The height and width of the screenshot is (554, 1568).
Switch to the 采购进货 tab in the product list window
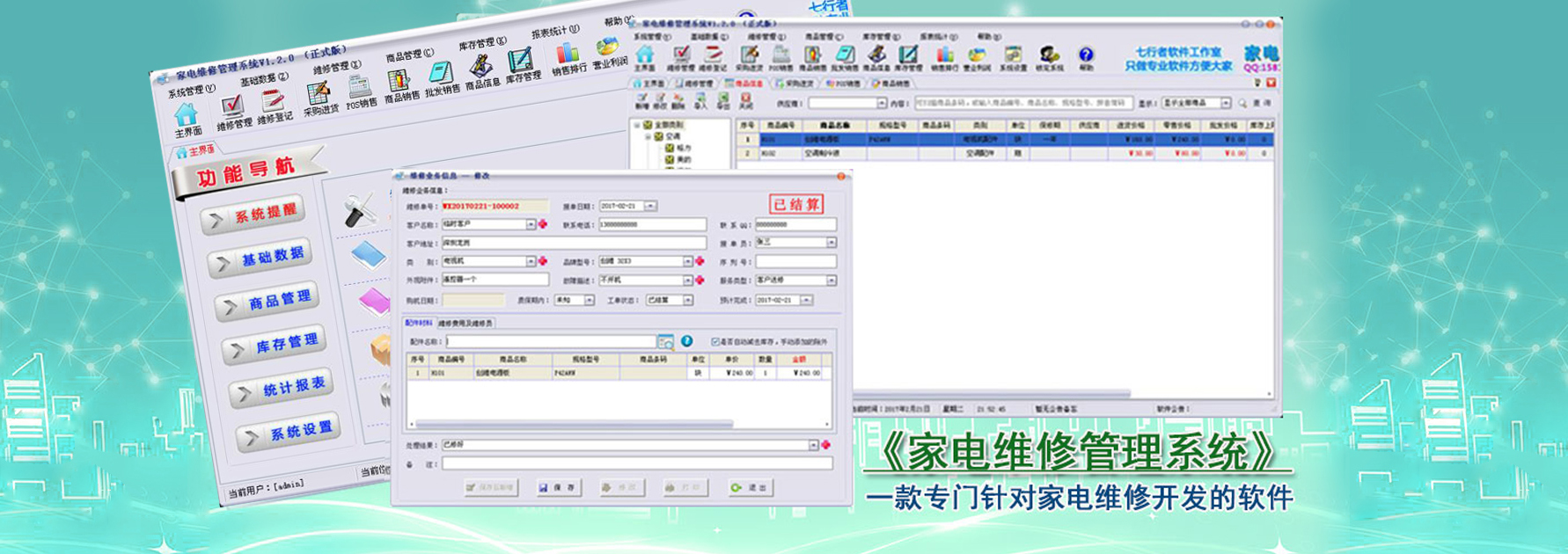pyautogui.click(x=796, y=84)
